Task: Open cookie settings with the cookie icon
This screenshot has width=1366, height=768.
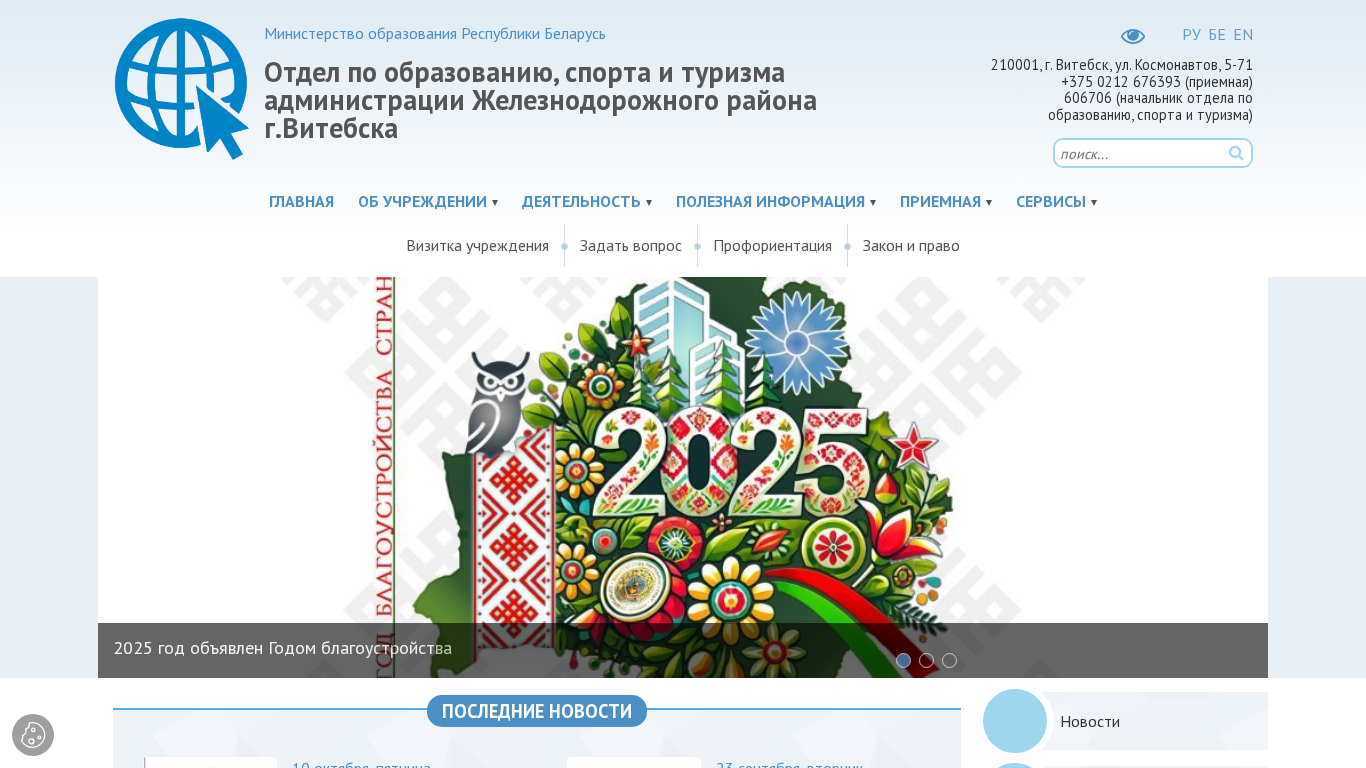Action: (33, 735)
